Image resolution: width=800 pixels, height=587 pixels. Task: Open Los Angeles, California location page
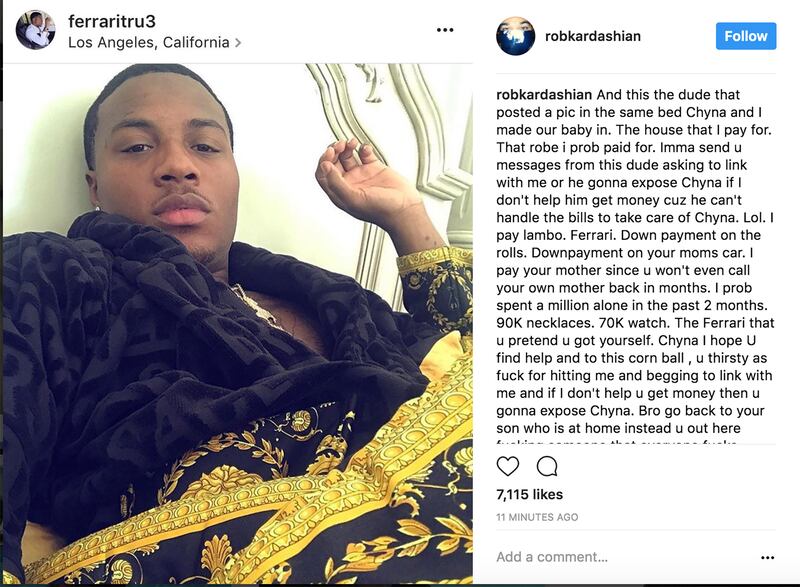pyautogui.click(x=148, y=42)
